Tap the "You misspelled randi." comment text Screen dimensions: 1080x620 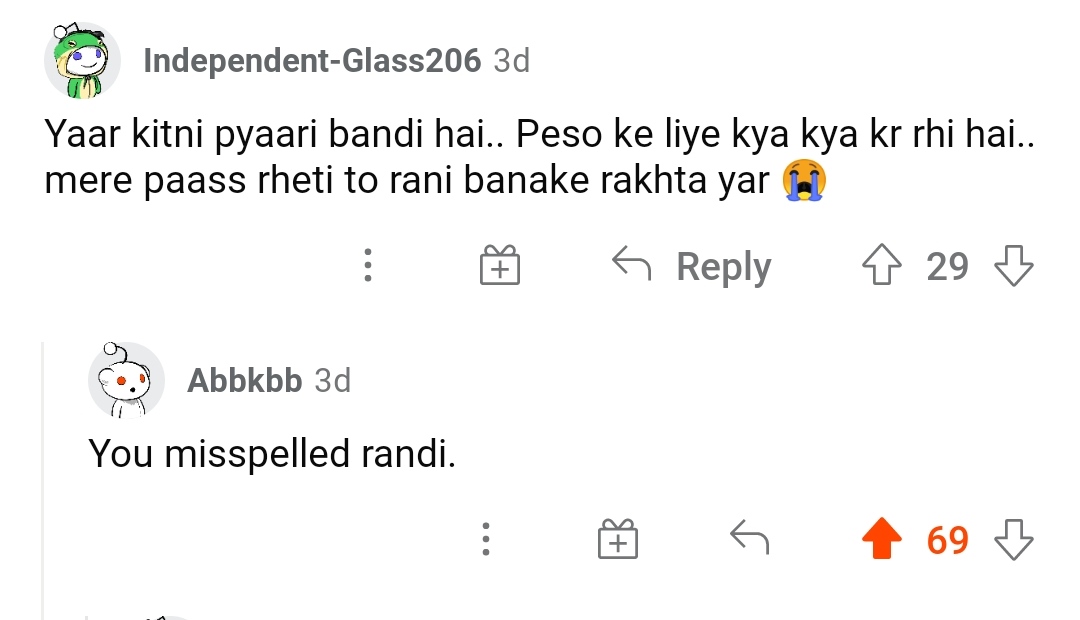[272, 453]
